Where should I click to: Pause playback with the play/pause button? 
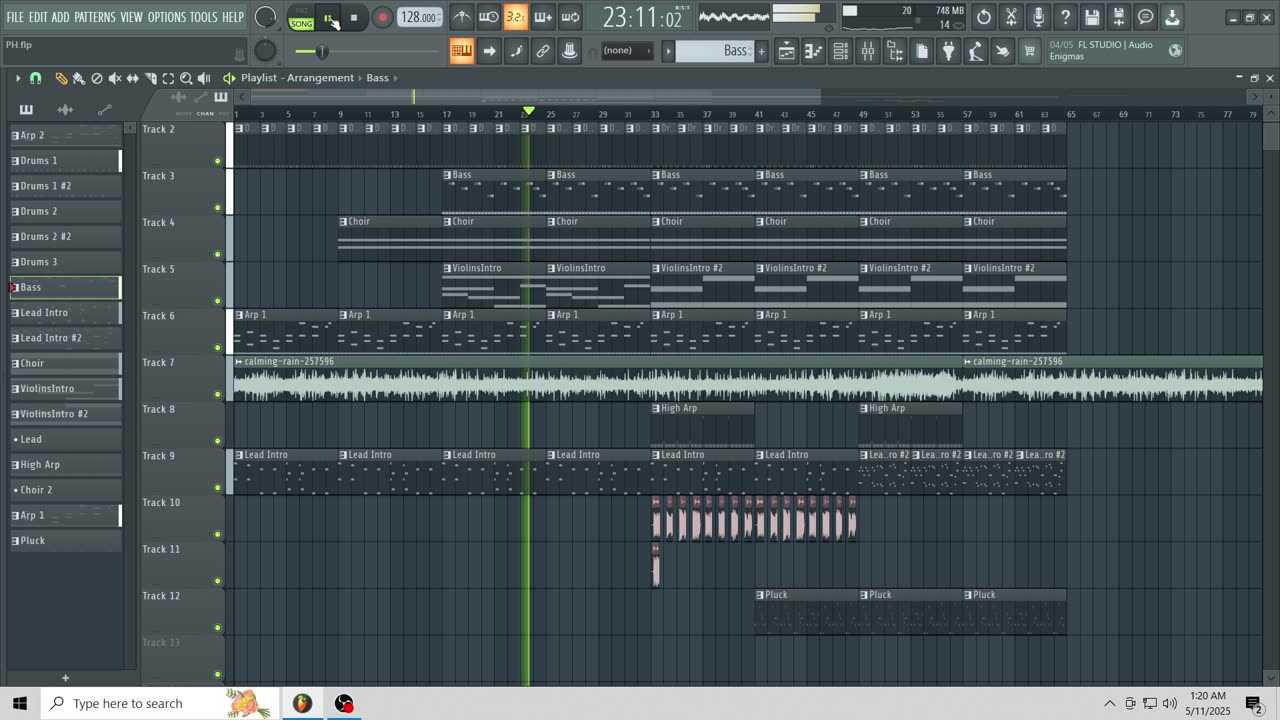click(328, 17)
